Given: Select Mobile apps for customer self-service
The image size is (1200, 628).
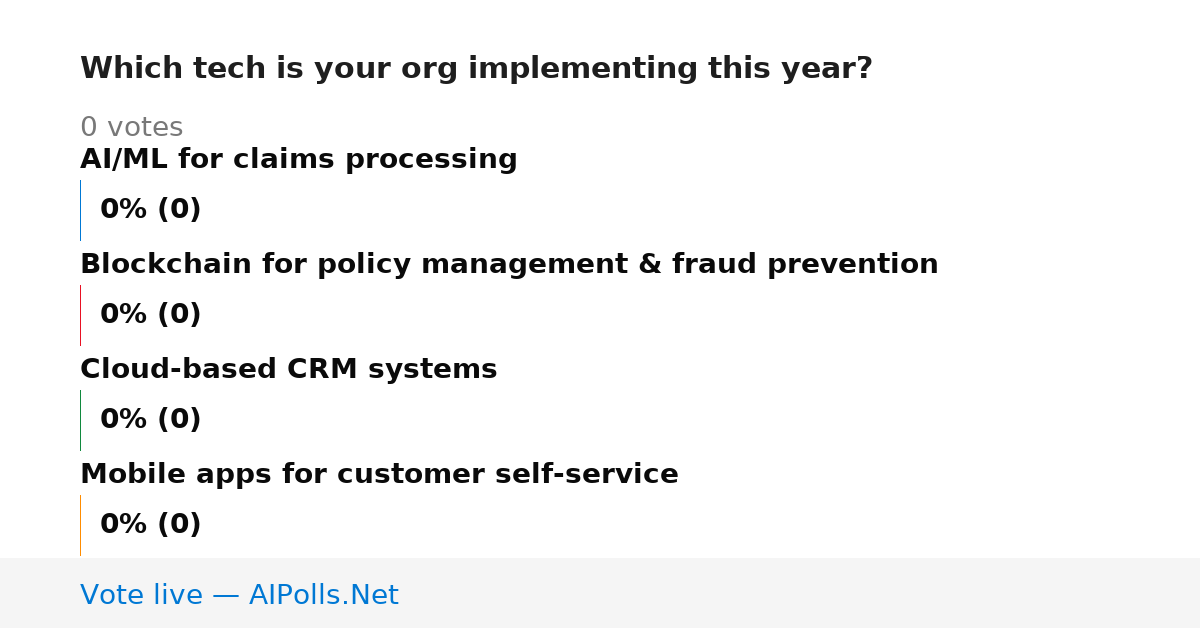Looking at the screenshot, I should (x=379, y=475).
